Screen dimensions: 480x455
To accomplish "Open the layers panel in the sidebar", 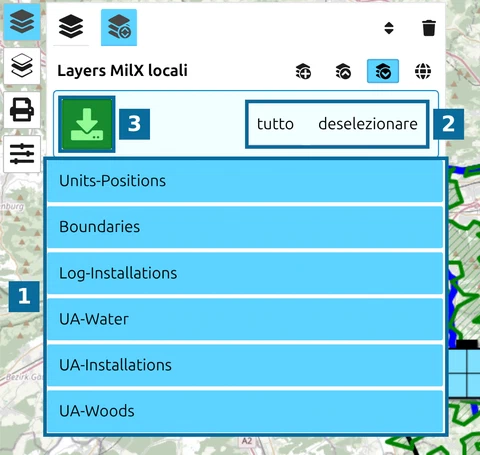I will 22,22.
